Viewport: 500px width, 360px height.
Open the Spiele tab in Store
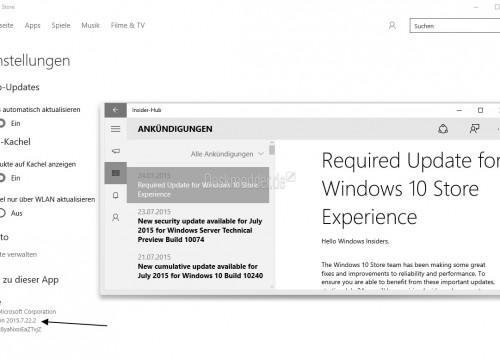coord(61,26)
